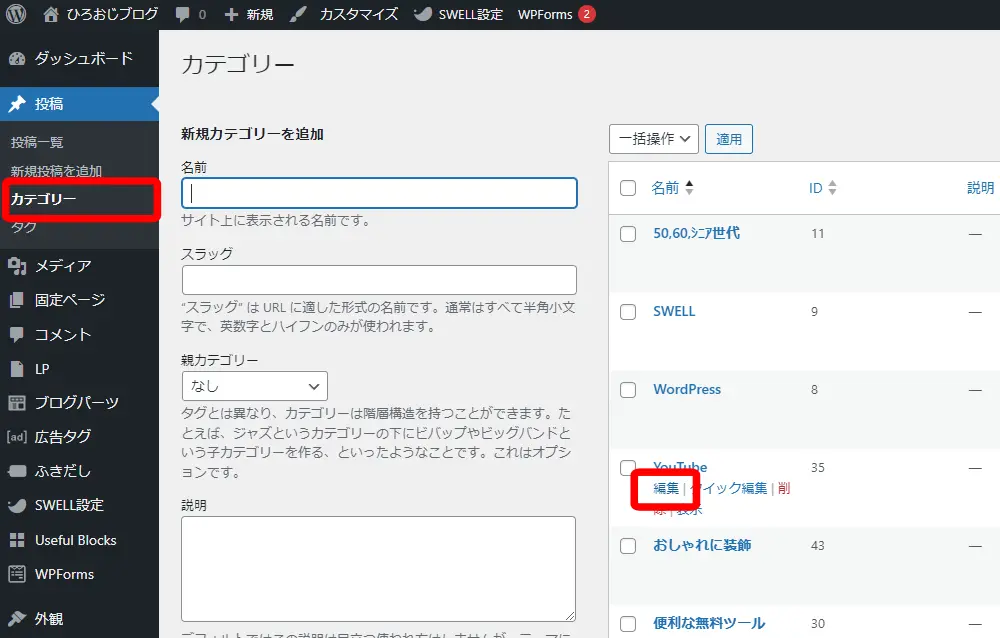
Task: Open ダッシュボード gauge icon
Action: [x=17, y=59]
